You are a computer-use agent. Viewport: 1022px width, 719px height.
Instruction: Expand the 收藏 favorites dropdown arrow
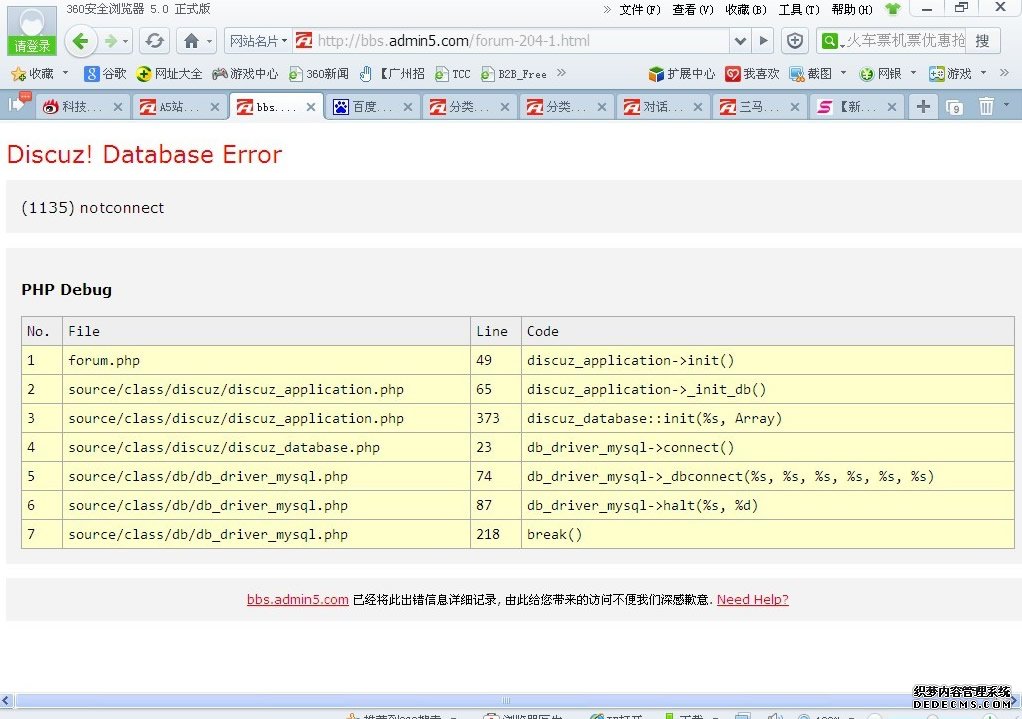click(65, 73)
